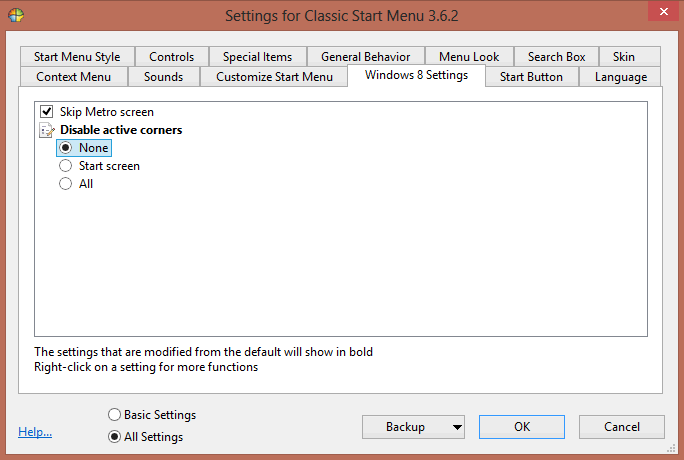This screenshot has width=684, height=460.
Task: Open the Search Box tab
Action: pyautogui.click(x=556, y=57)
